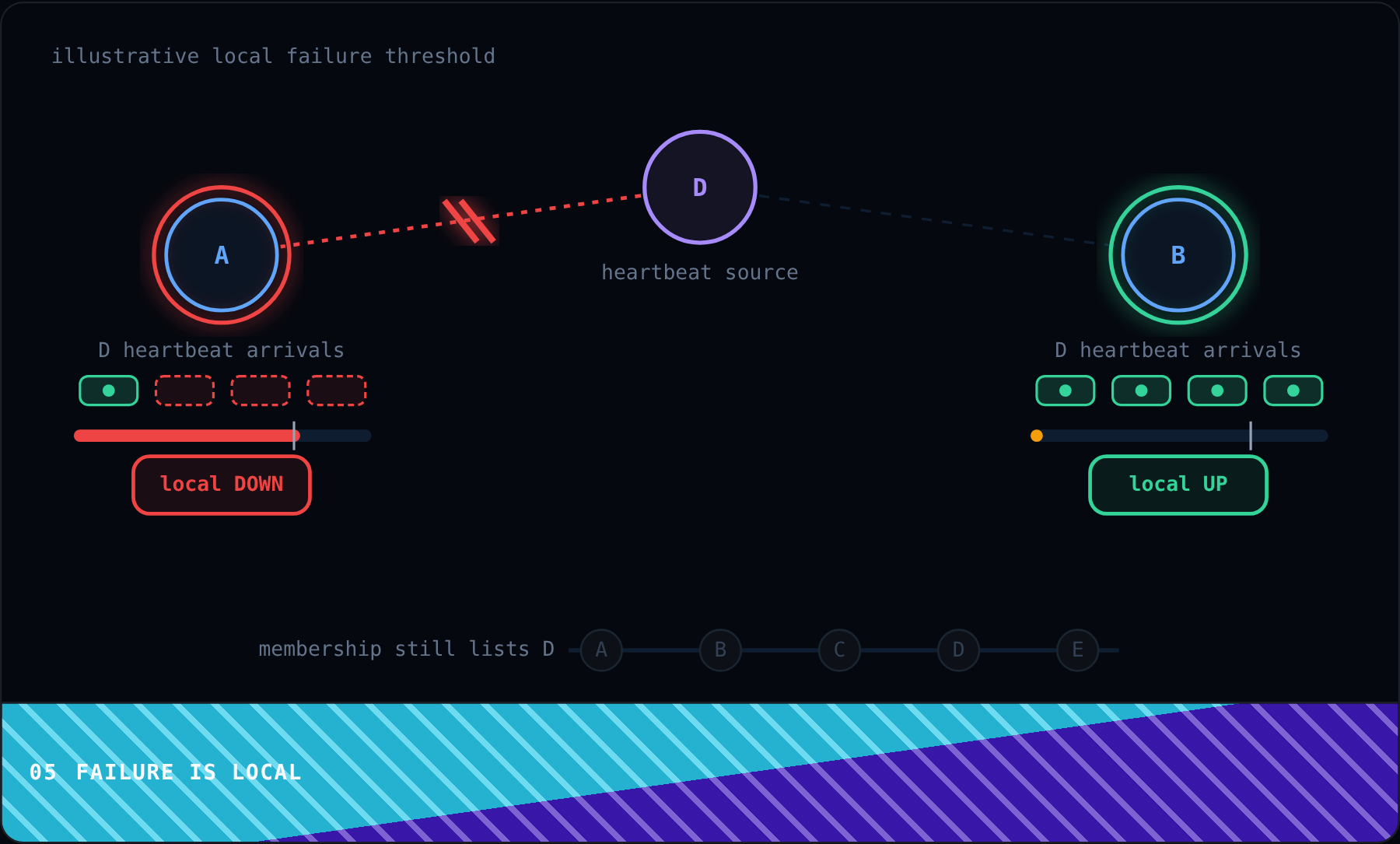
Task: Click membership node A
Action: click(x=601, y=650)
